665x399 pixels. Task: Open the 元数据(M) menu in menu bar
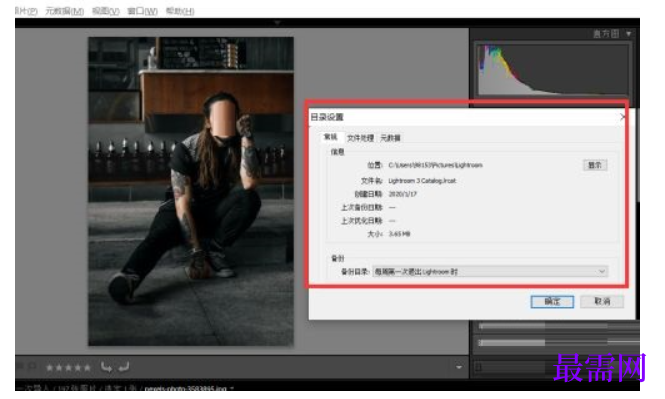coord(64,11)
